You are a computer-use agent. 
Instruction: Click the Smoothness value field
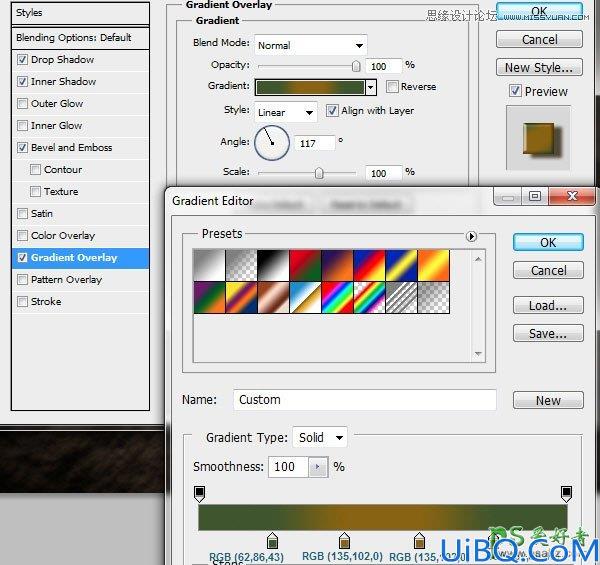(288, 467)
